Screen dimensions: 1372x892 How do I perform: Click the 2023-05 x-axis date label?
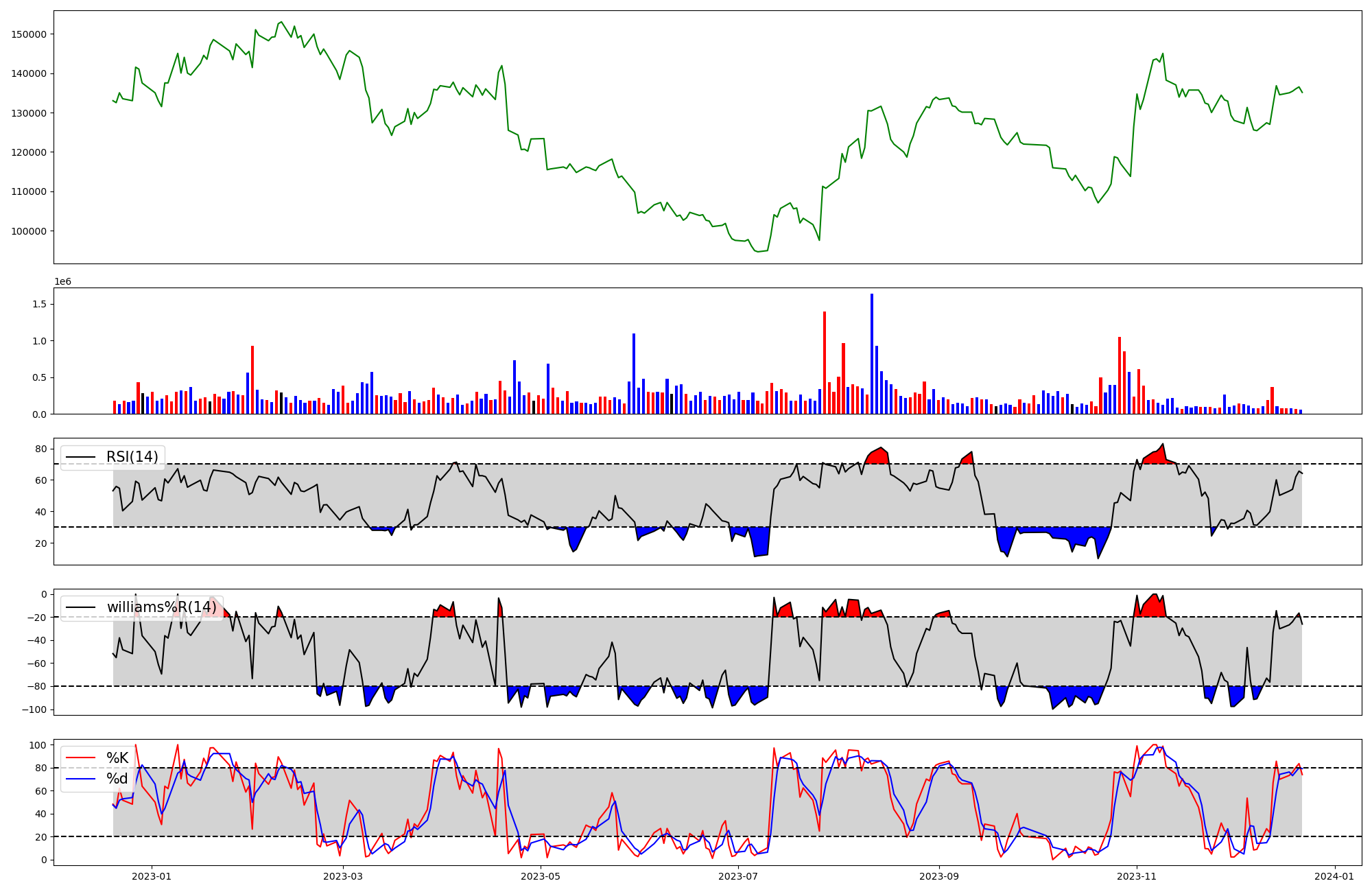[541, 876]
